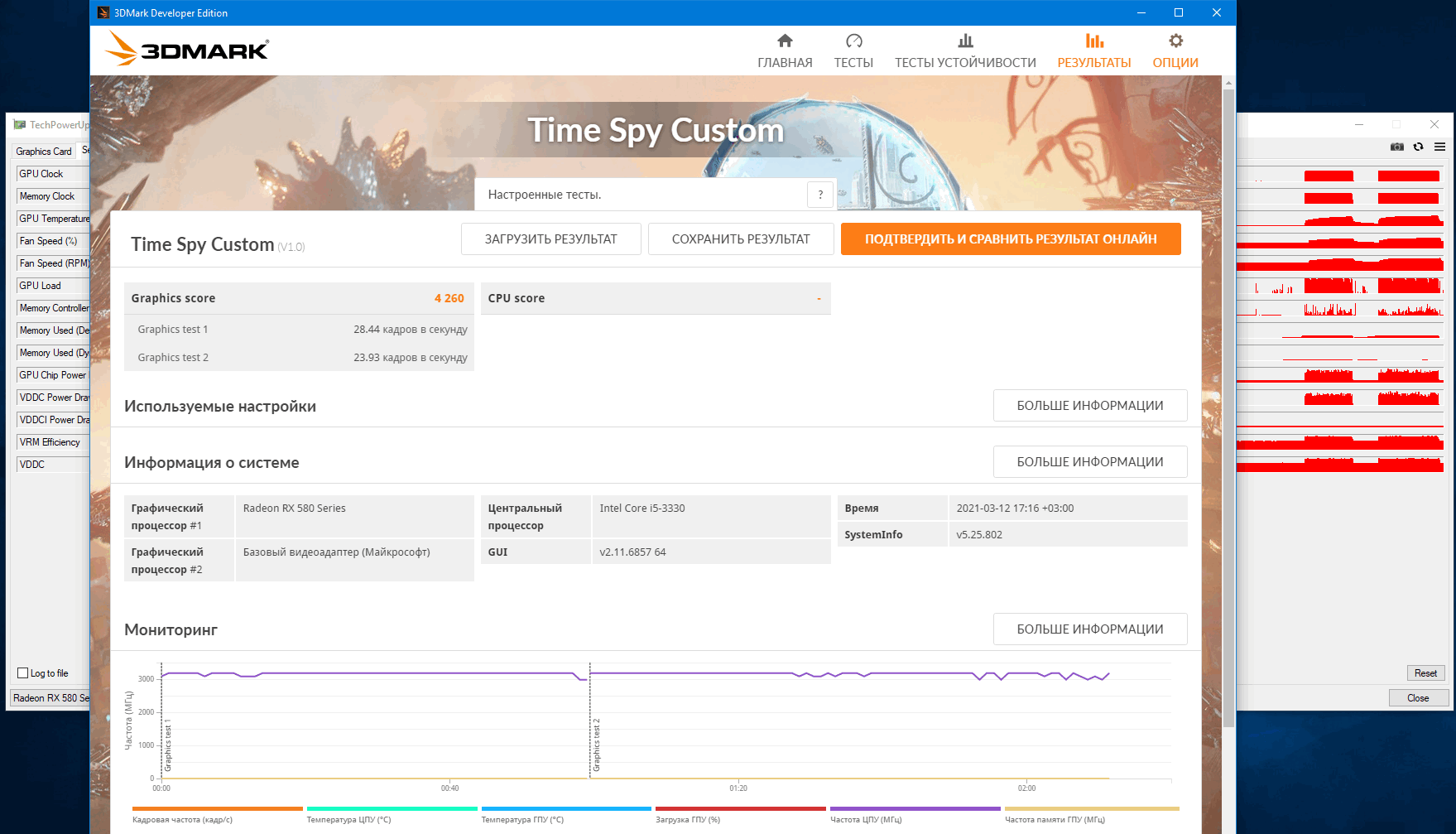Click Fan Speed (%) sensor in TechPowerUp
This screenshot has width=1456, height=834.
pyautogui.click(x=53, y=241)
